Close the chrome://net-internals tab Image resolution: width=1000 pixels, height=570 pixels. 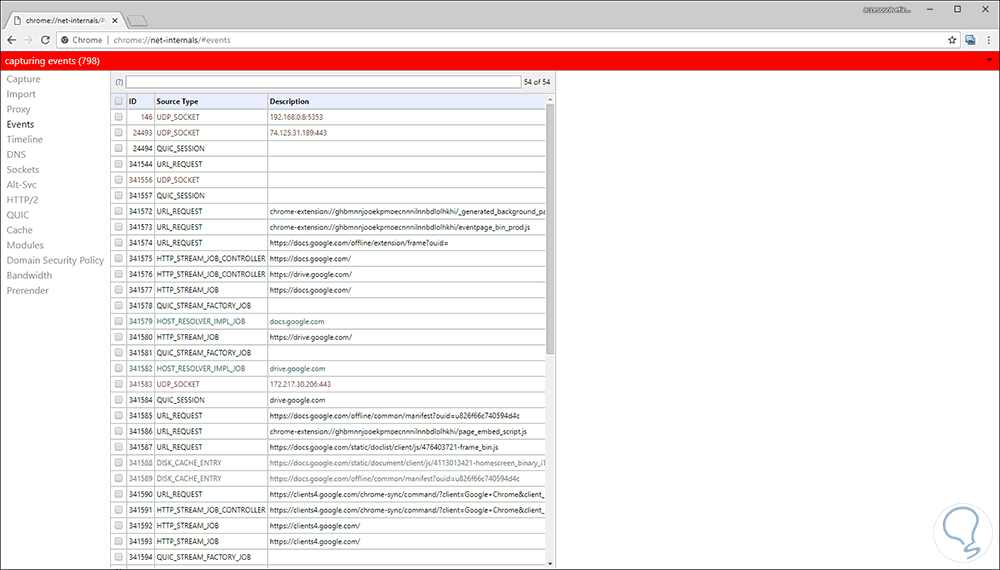coord(115,20)
